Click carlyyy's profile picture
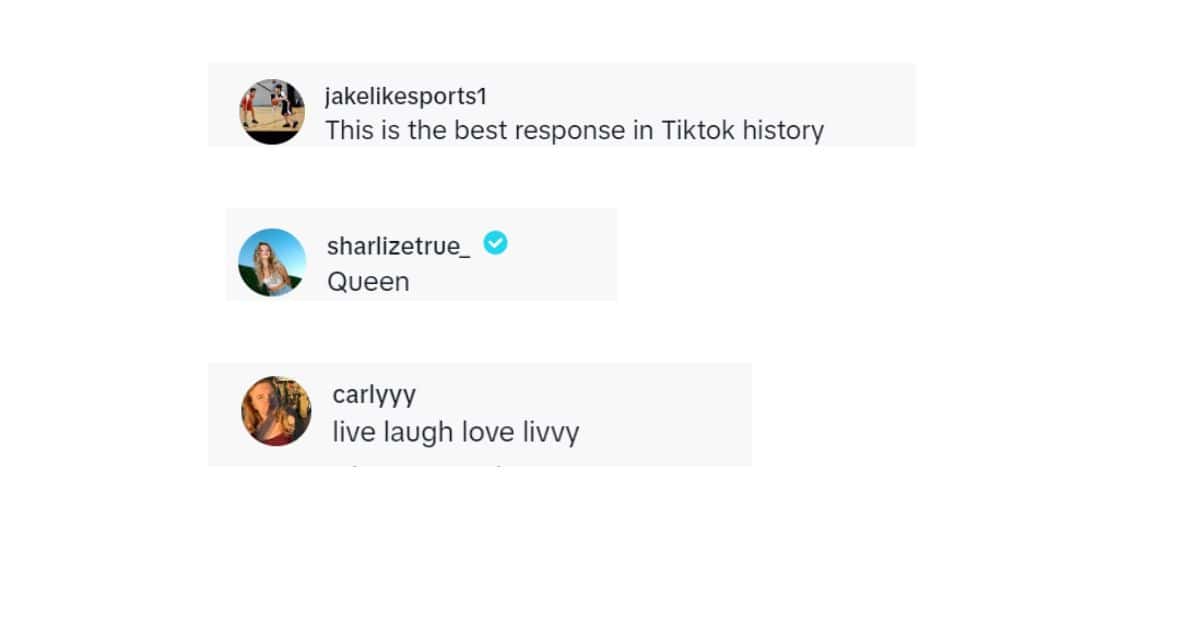The image size is (1200, 628). pos(275,411)
